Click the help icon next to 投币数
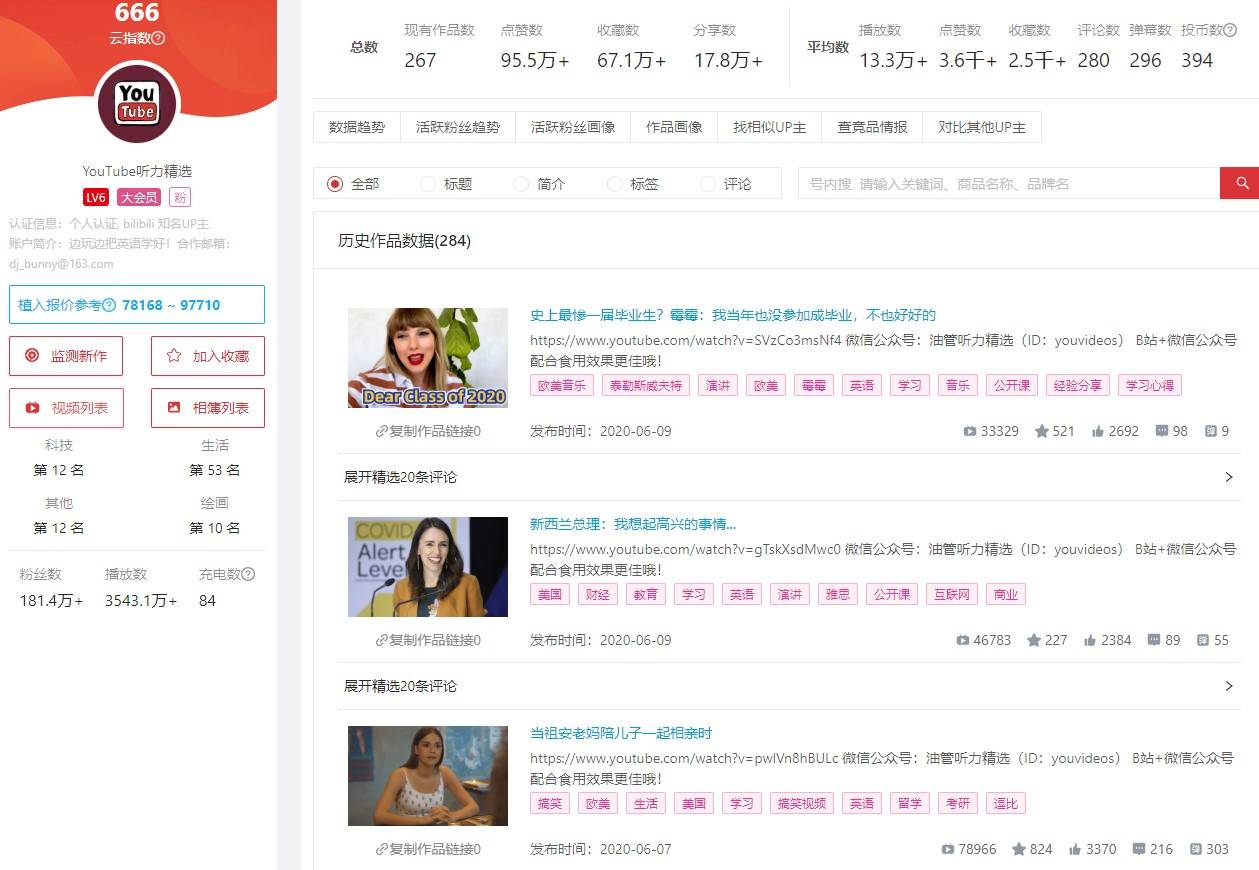1259x870 pixels. coord(1230,31)
